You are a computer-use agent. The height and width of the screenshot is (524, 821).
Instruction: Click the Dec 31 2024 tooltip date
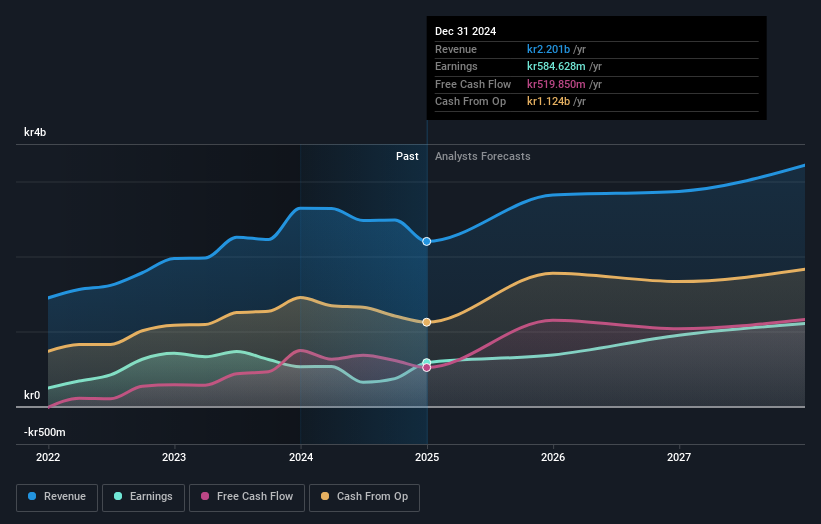pyautogui.click(x=465, y=32)
